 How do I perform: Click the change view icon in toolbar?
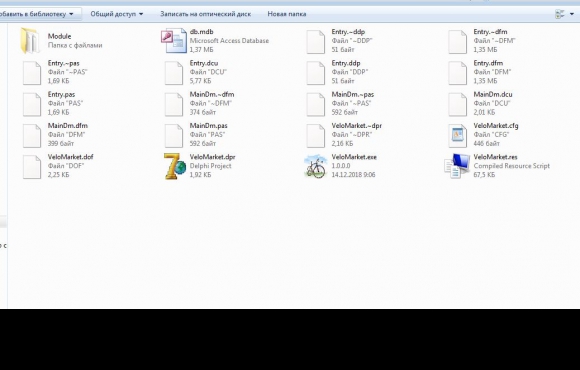(560, 14)
